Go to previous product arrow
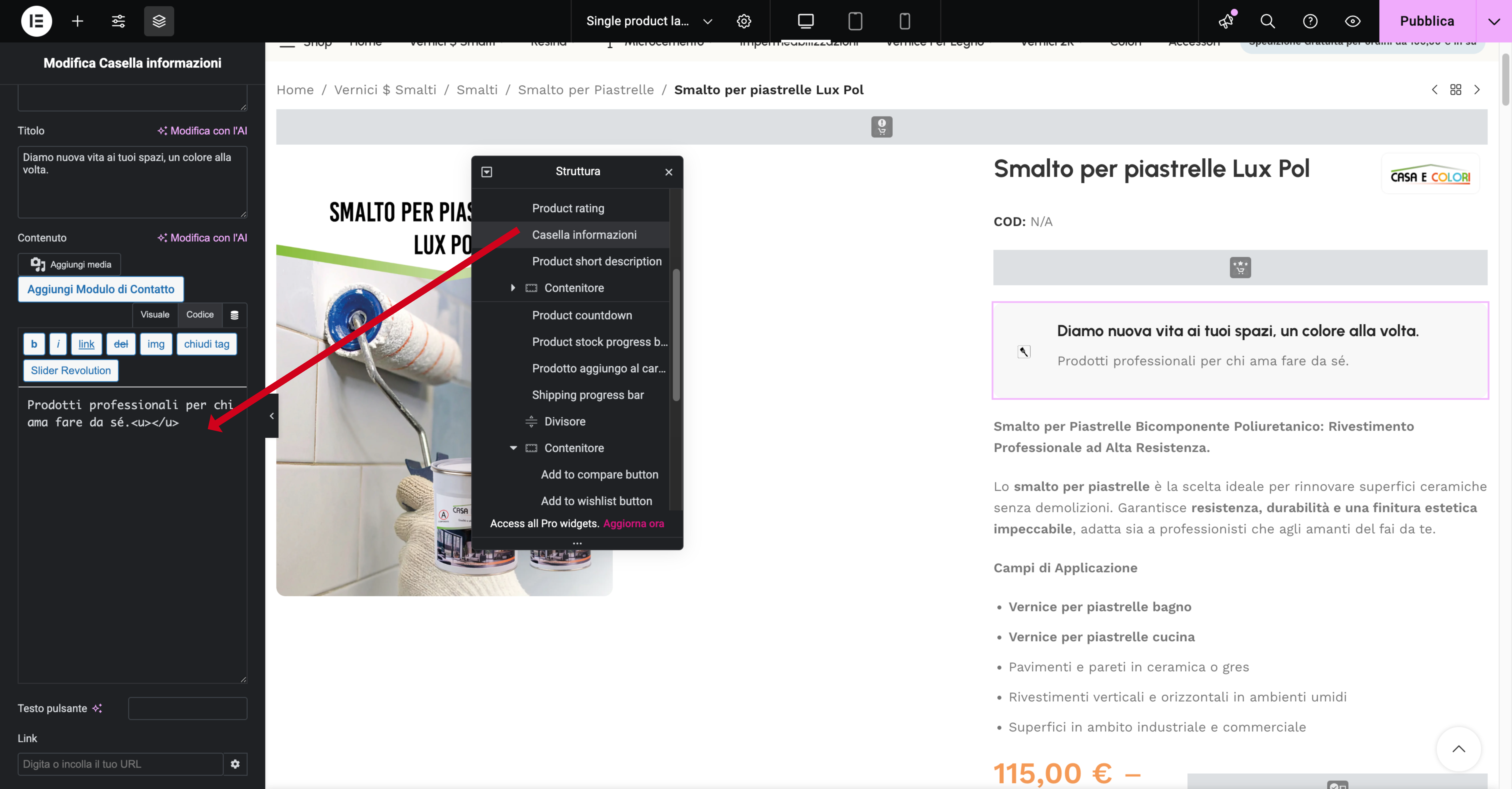 [1435, 90]
